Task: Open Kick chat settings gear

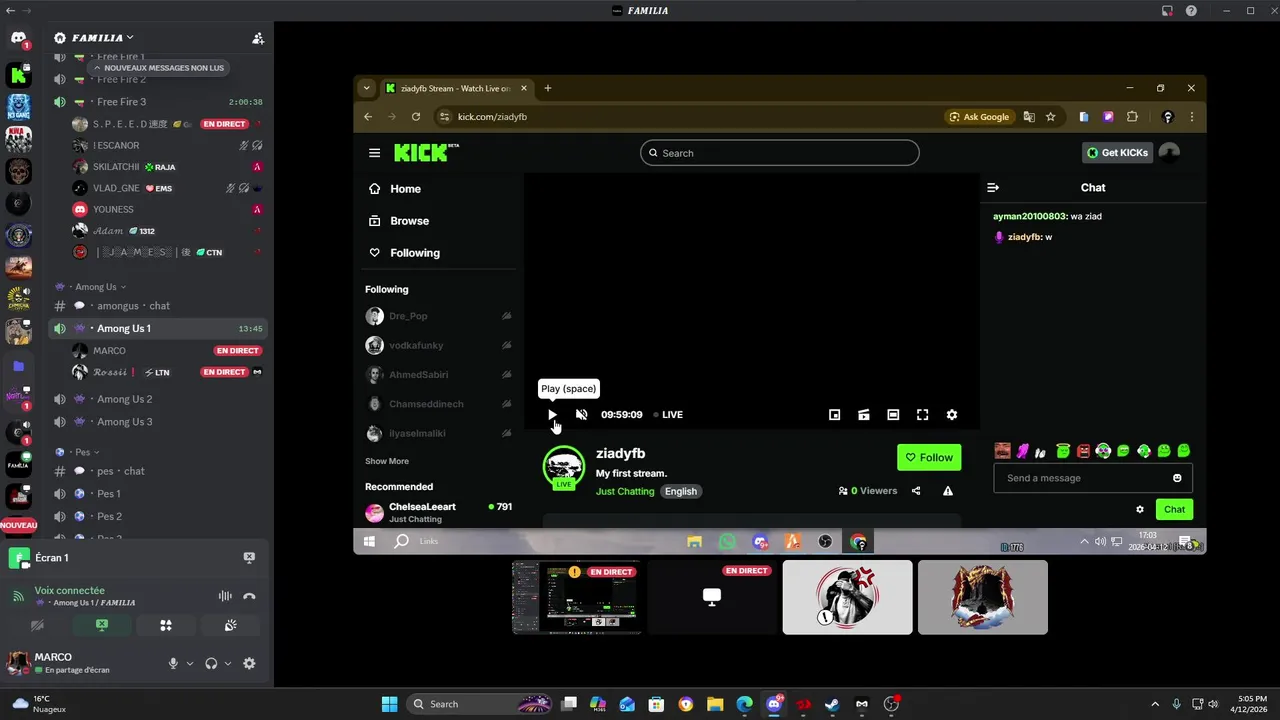Action: pos(1140,509)
